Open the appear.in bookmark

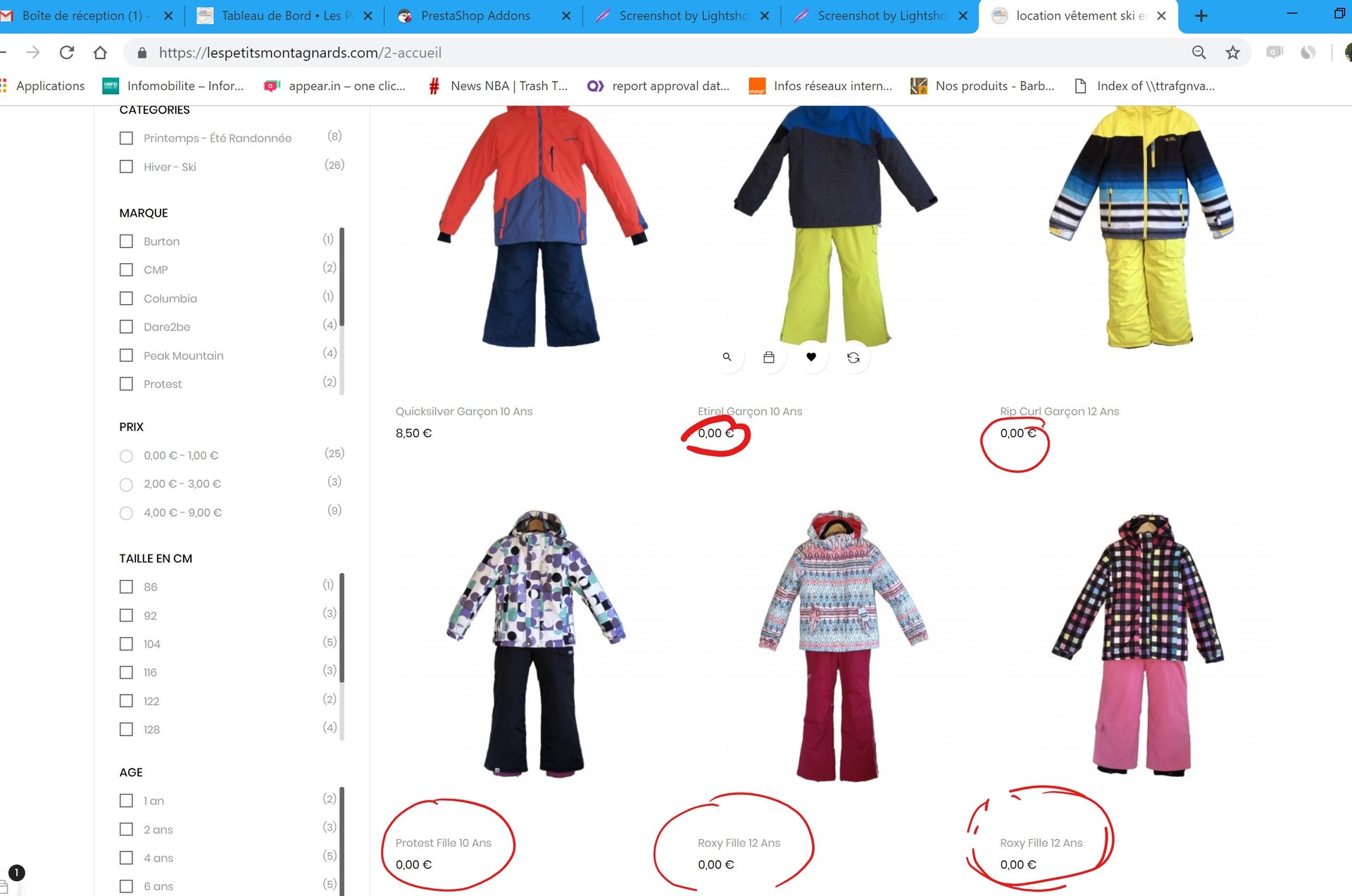tap(335, 86)
